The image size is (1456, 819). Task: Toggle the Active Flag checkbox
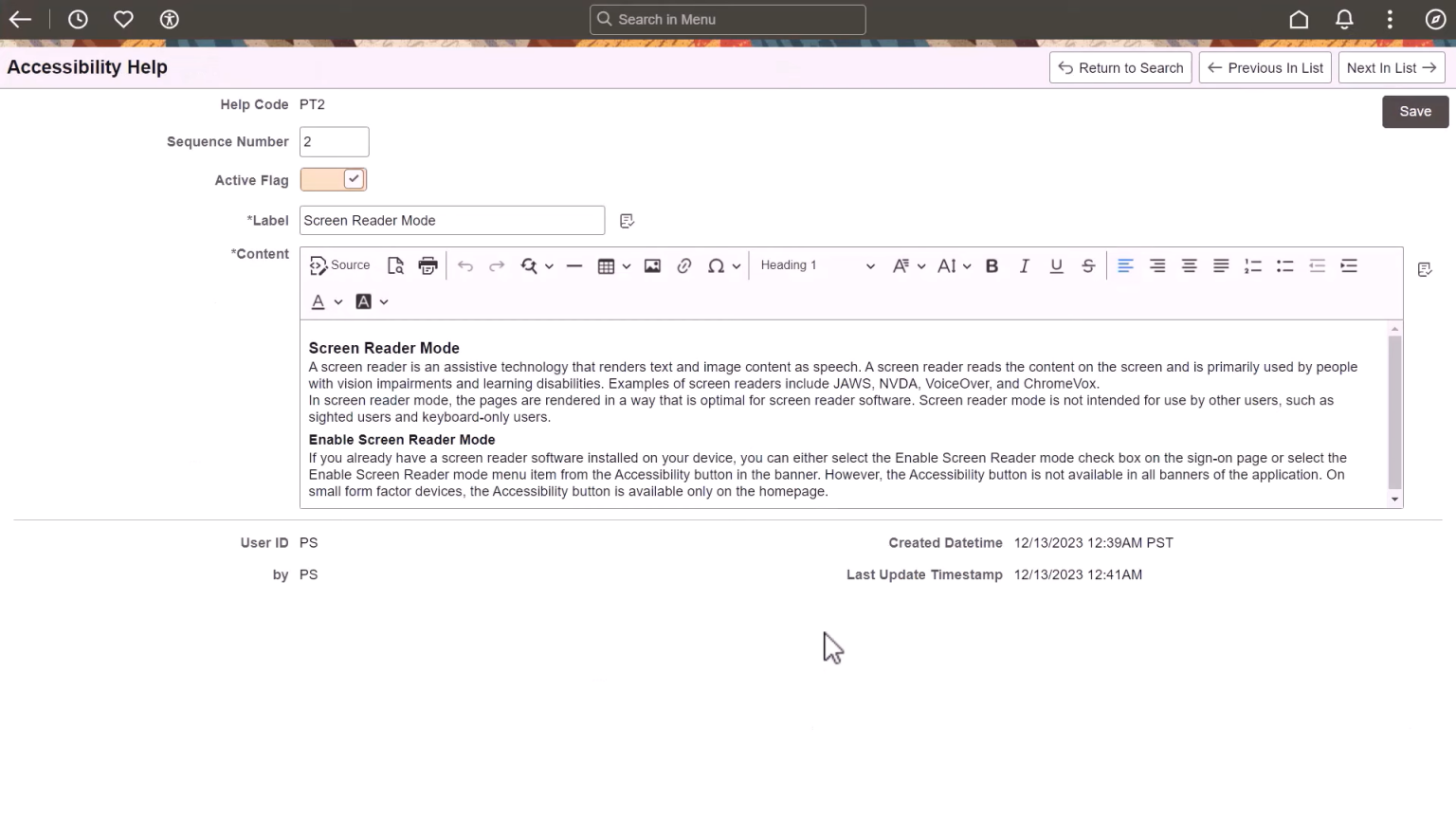click(x=352, y=178)
